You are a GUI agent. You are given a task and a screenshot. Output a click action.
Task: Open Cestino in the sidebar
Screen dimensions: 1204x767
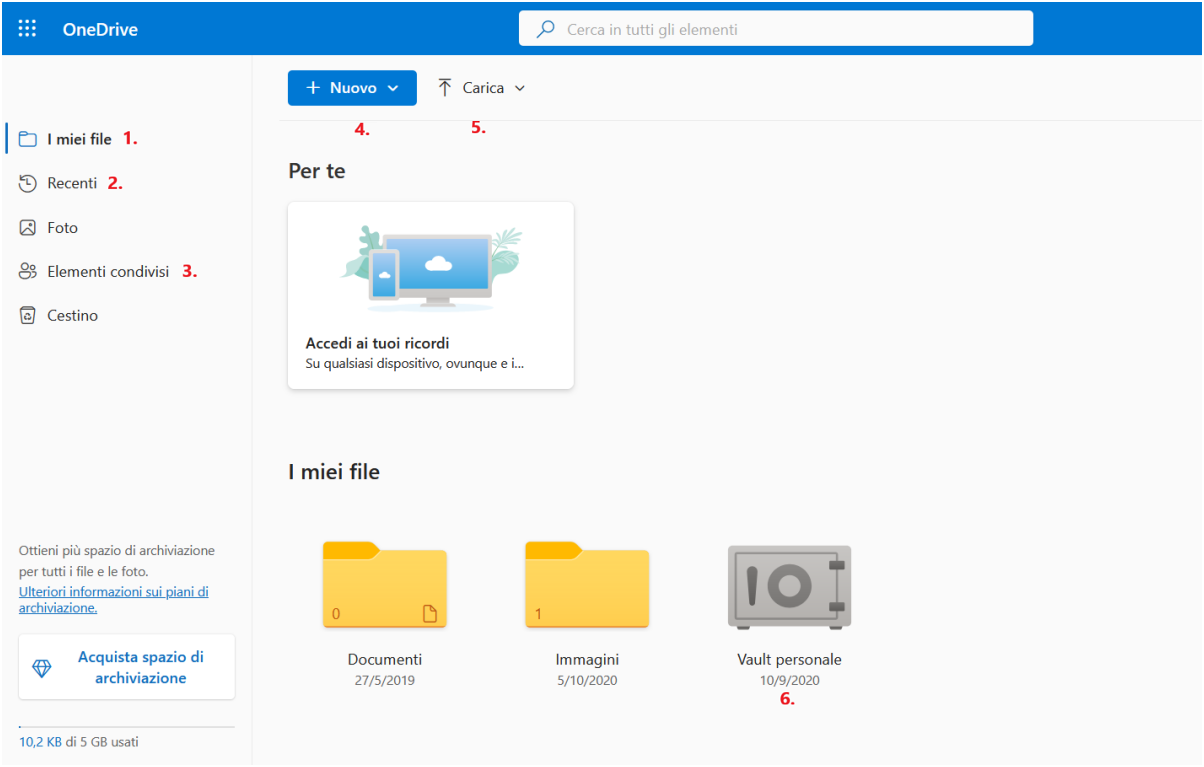[72, 315]
